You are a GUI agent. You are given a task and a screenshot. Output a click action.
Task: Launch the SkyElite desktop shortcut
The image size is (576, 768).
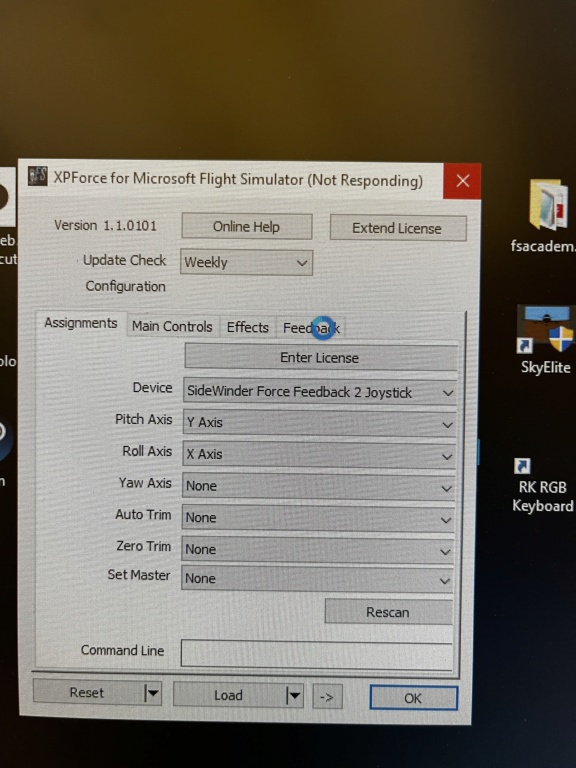point(546,340)
